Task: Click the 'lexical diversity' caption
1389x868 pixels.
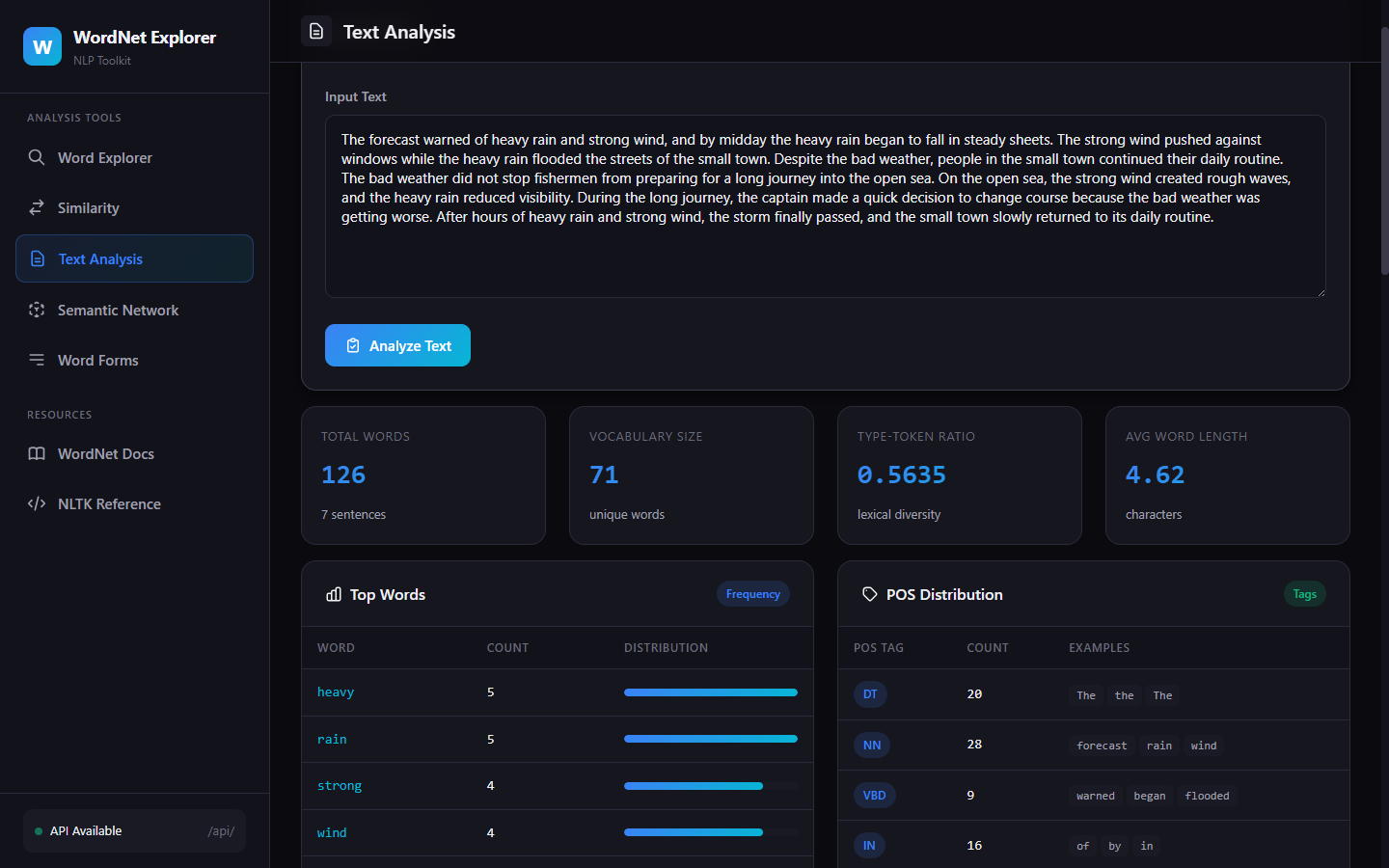Action: tap(899, 514)
